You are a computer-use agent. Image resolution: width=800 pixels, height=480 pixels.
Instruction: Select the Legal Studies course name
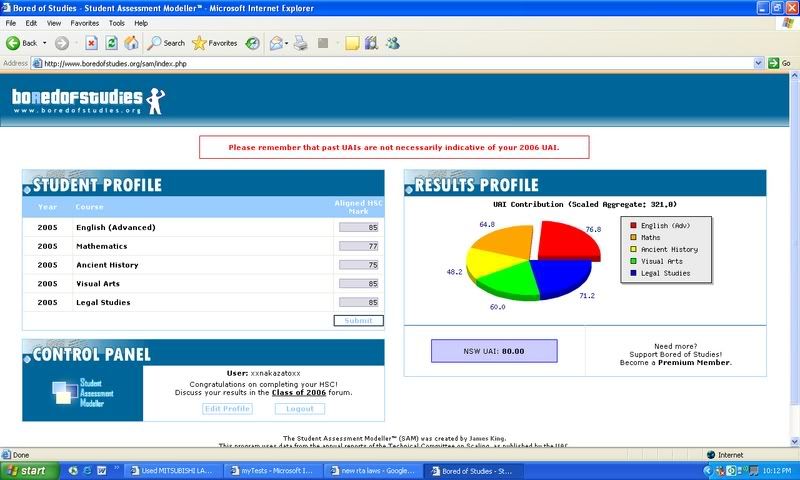[x=103, y=302]
